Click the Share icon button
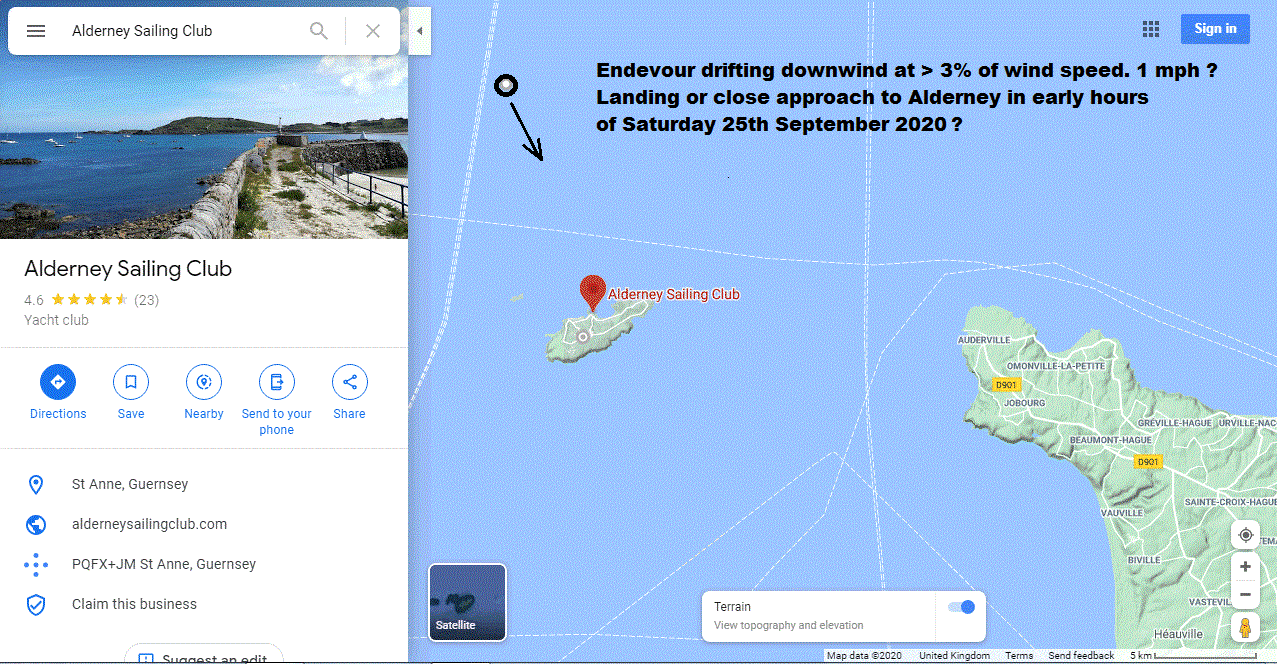Image resolution: width=1277 pixels, height=664 pixels. [350, 382]
